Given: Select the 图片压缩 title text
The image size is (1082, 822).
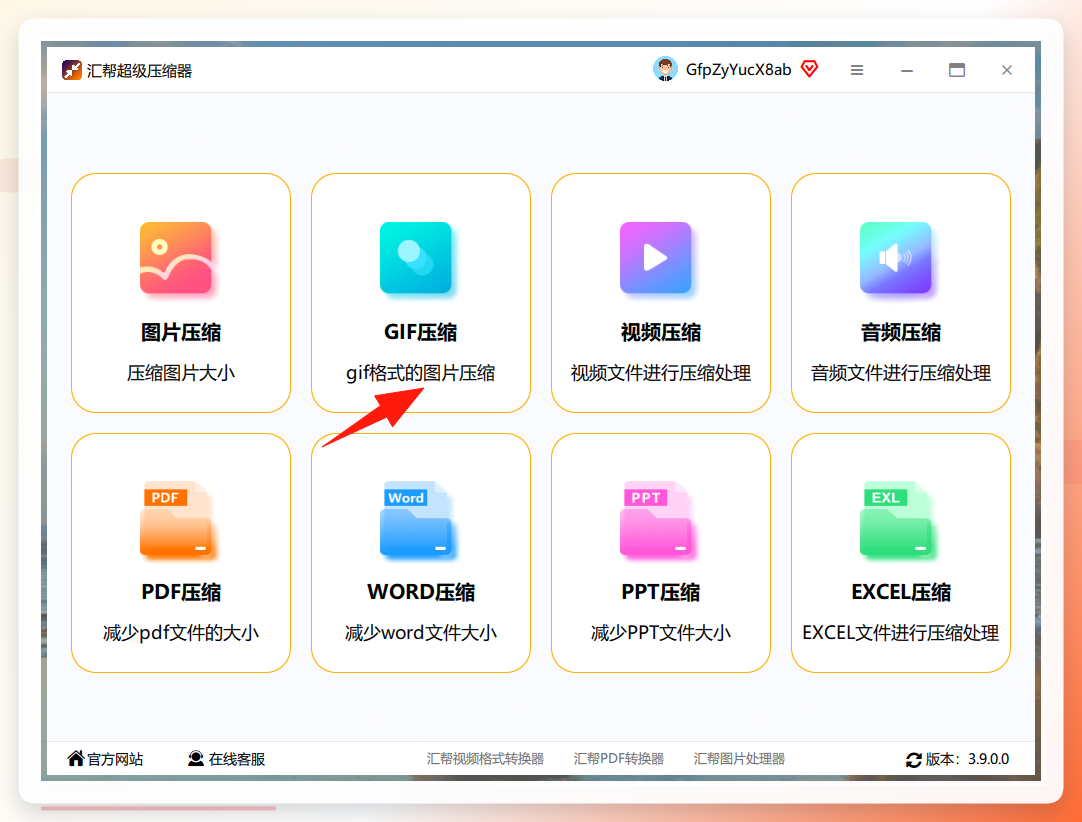Looking at the screenshot, I should 181,333.
